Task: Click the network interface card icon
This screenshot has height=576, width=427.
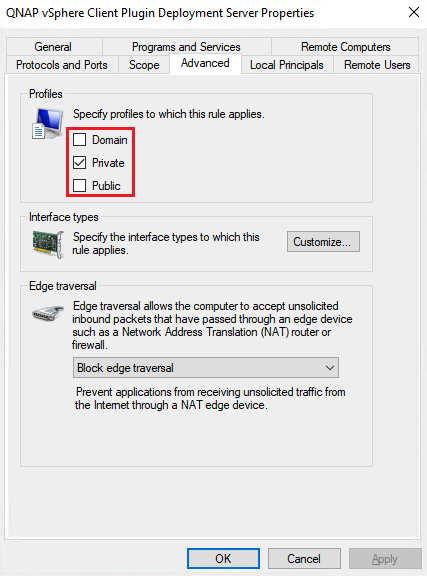Action: [48, 244]
